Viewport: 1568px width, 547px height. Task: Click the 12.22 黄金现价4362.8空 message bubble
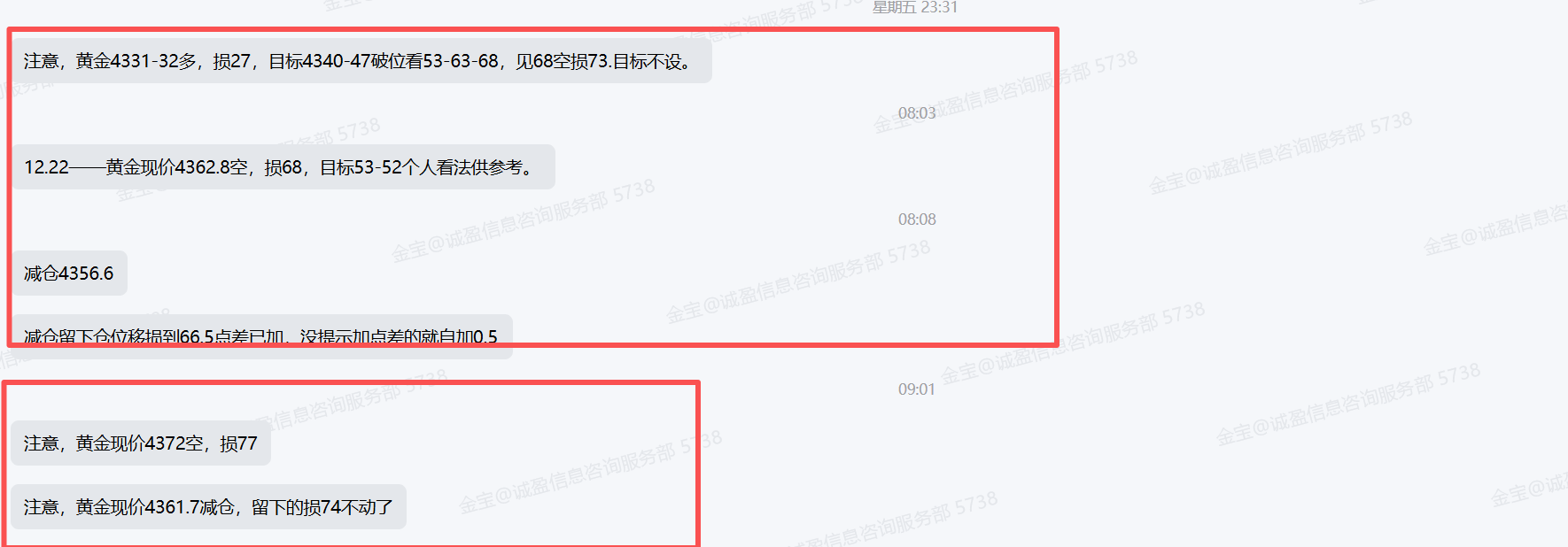click(x=283, y=167)
